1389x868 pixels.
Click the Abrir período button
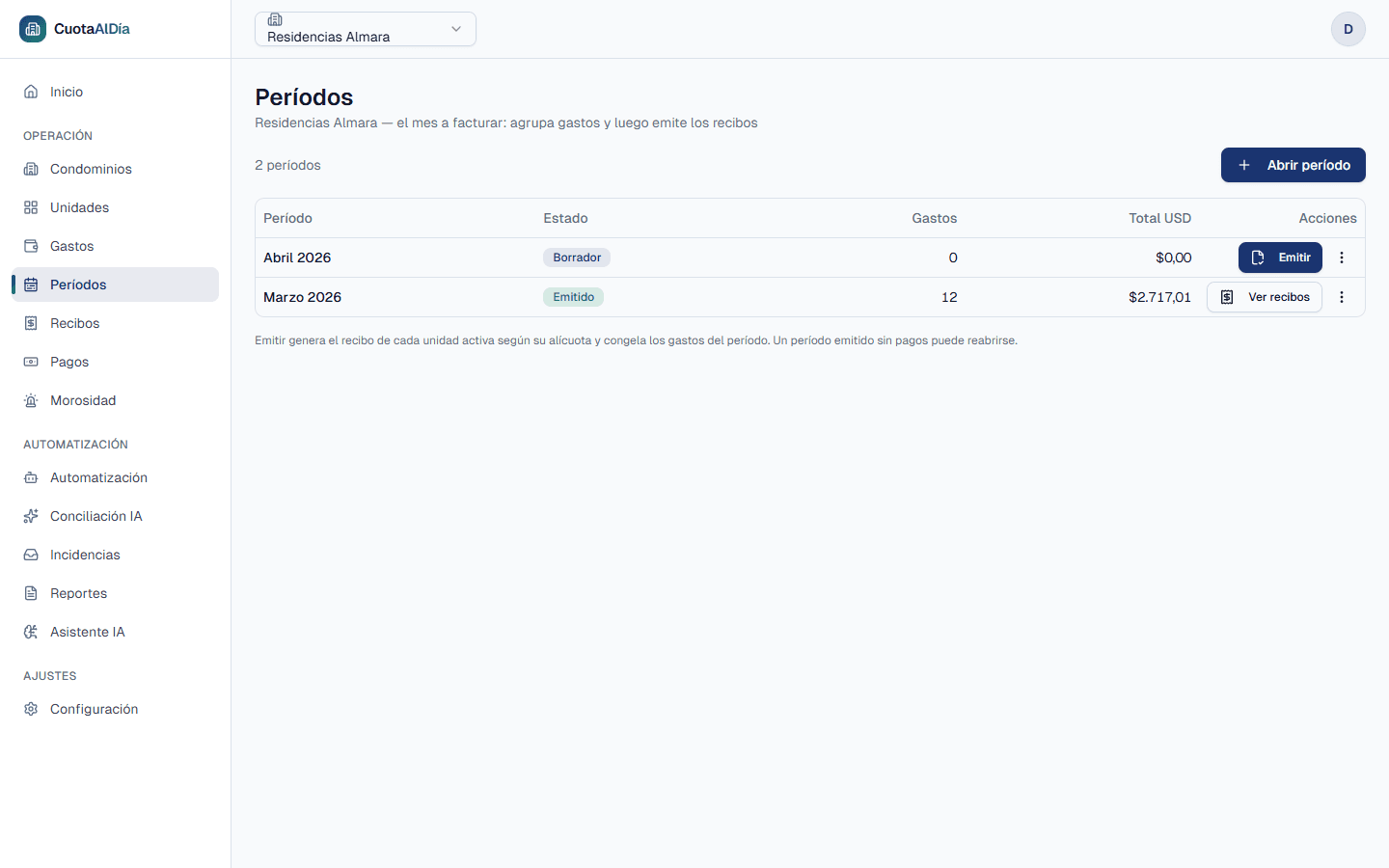pyautogui.click(x=1293, y=165)
